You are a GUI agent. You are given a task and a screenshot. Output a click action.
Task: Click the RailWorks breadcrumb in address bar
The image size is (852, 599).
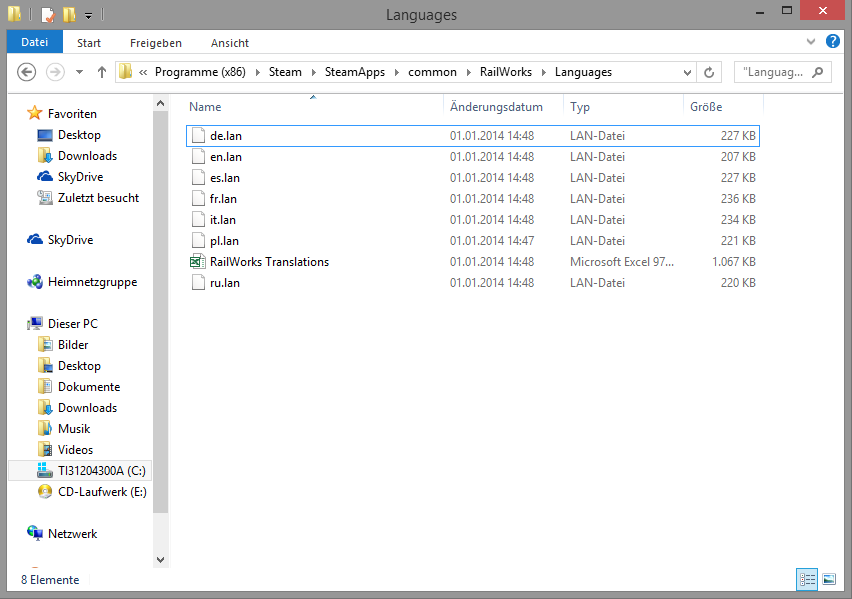pos(505,72)
